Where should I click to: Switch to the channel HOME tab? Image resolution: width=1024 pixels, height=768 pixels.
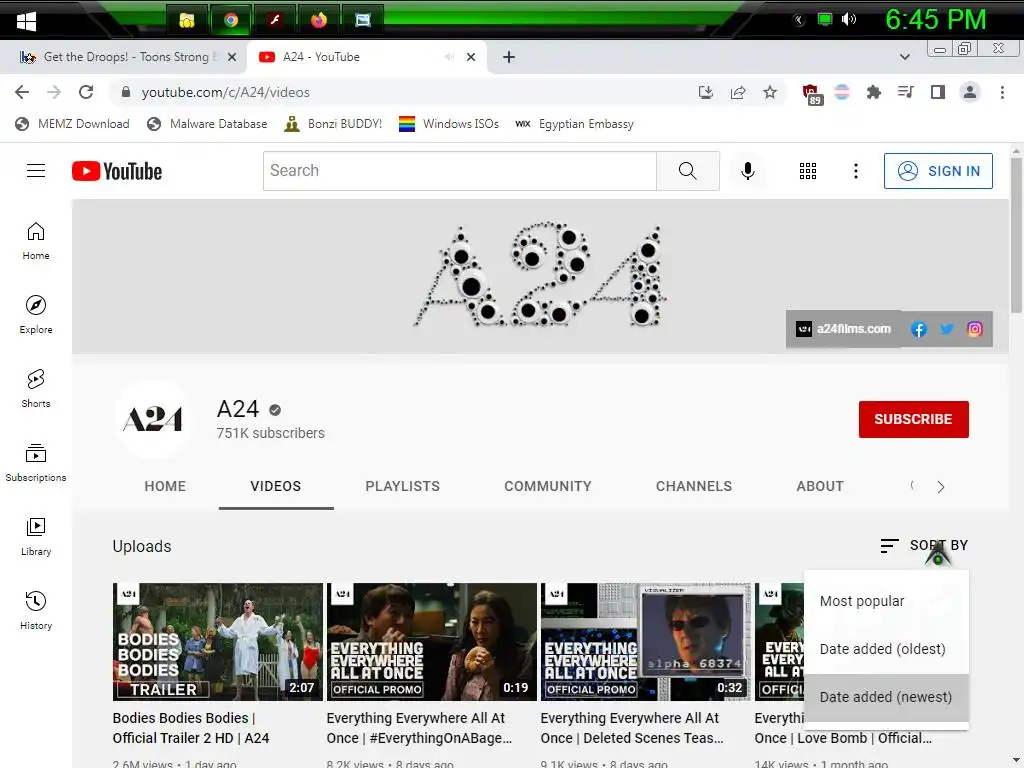tap(165, 487)
